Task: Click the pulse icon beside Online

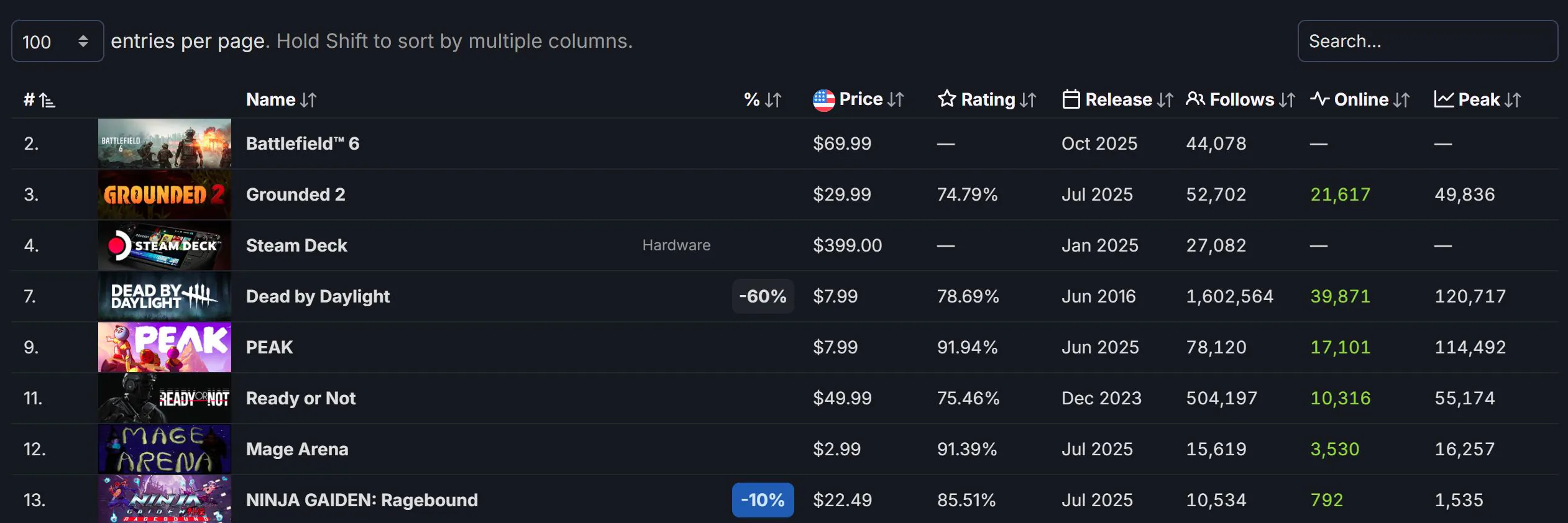Action: click(x=1319, y=99)
